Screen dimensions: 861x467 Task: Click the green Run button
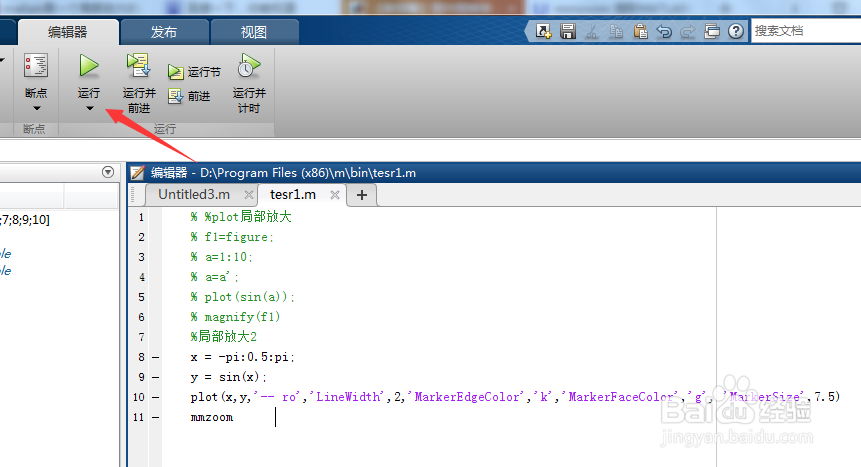coord(88,66)
